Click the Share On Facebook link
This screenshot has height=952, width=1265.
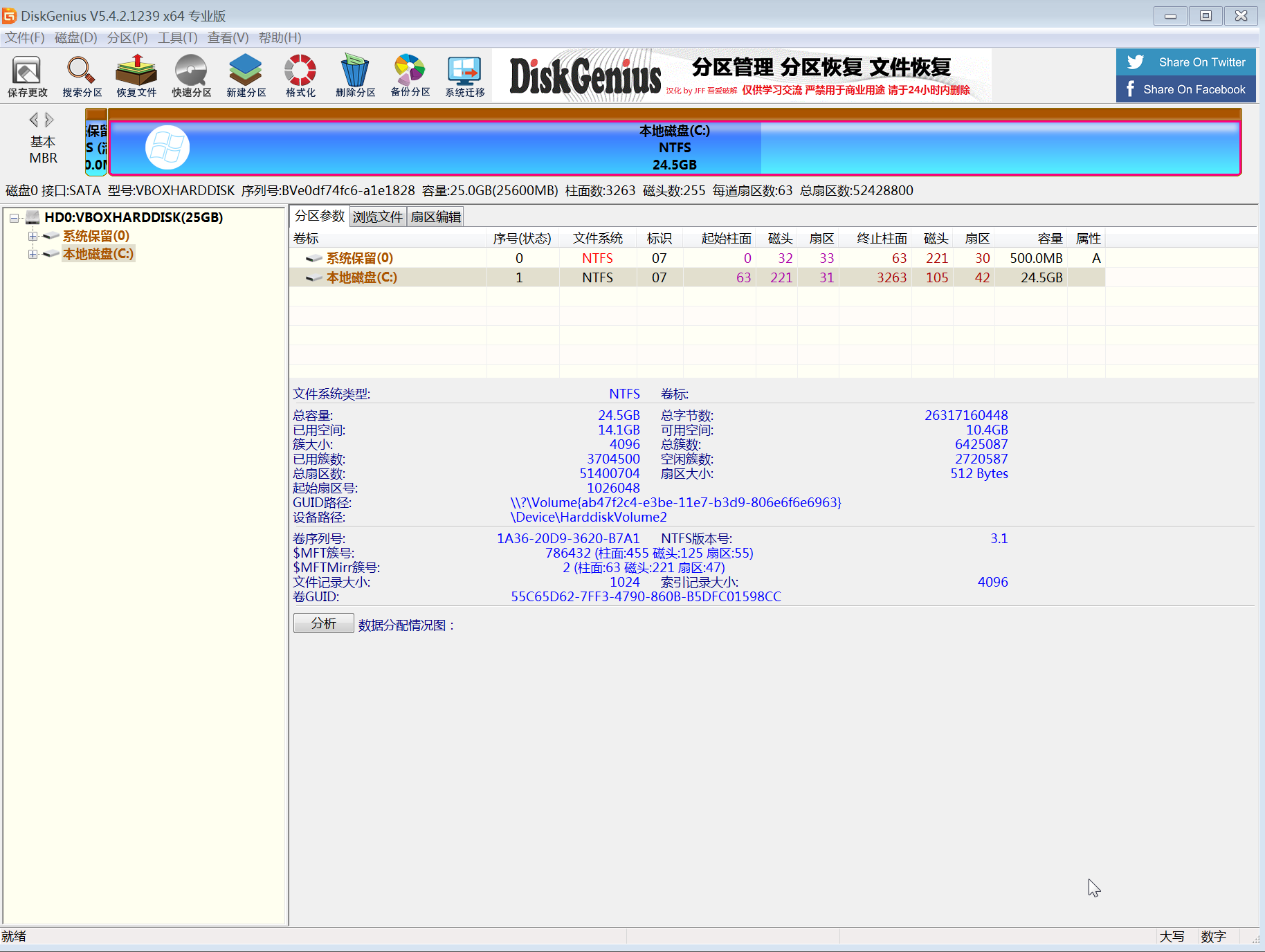pos(1185,89)
